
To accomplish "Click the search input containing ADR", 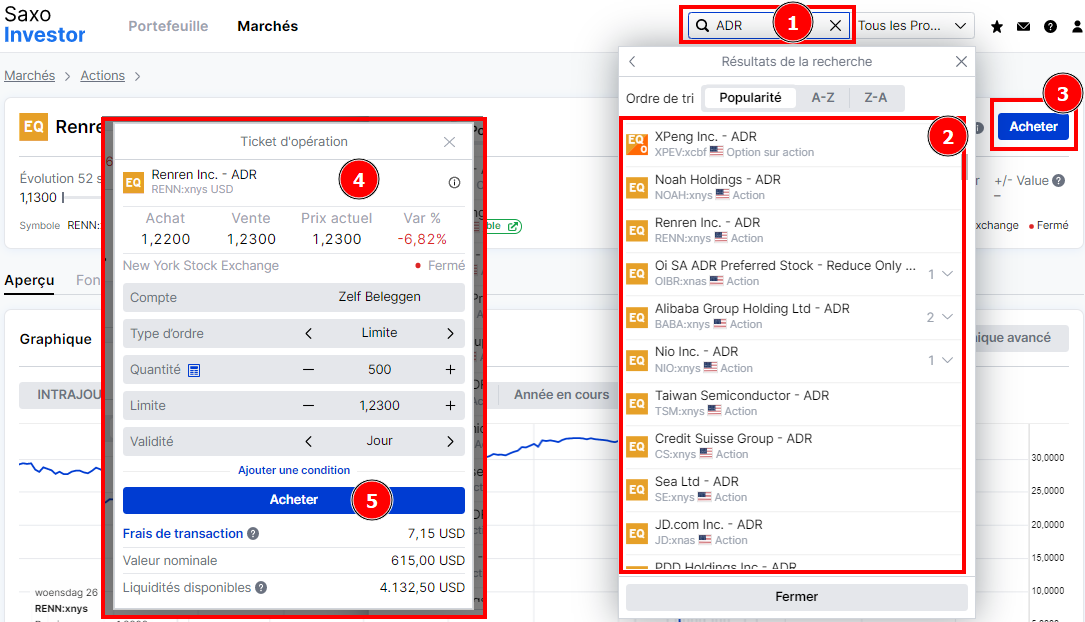I will (768, 26).
